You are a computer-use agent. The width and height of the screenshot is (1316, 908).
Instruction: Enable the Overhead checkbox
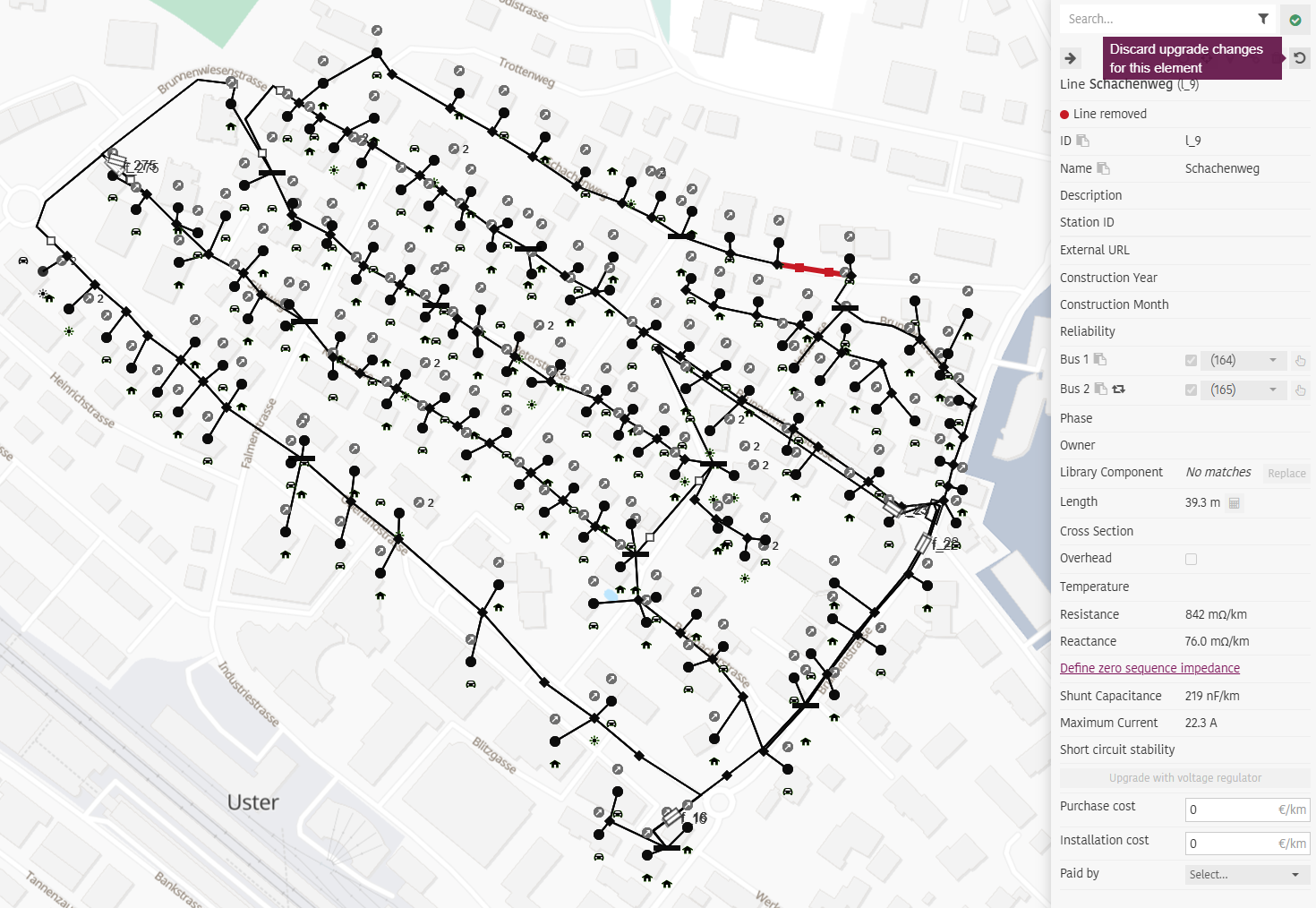click(x=1191, y=559)
